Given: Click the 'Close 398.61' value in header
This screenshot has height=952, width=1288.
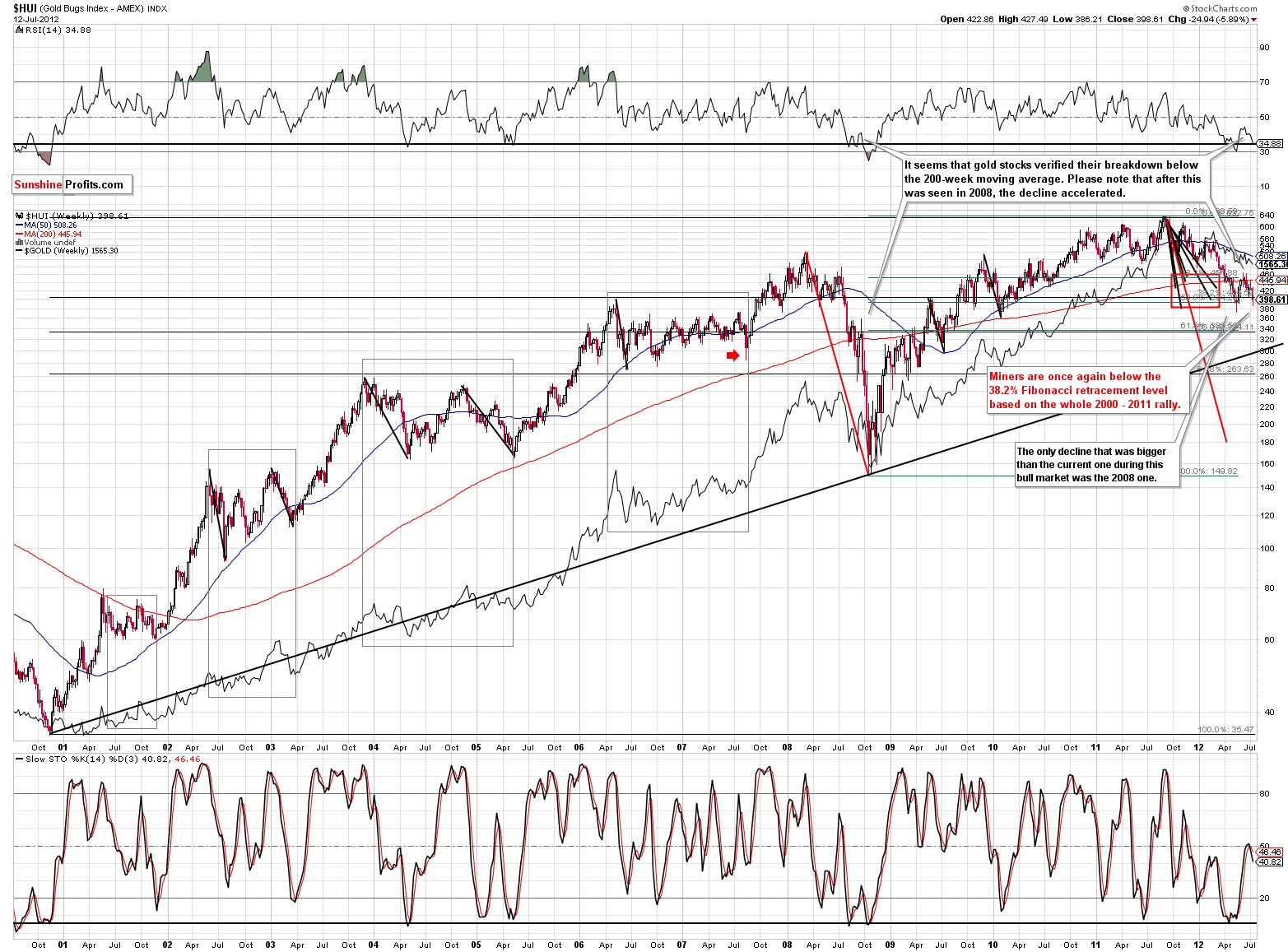Looking at the screenshot, I should point(1135,19).
